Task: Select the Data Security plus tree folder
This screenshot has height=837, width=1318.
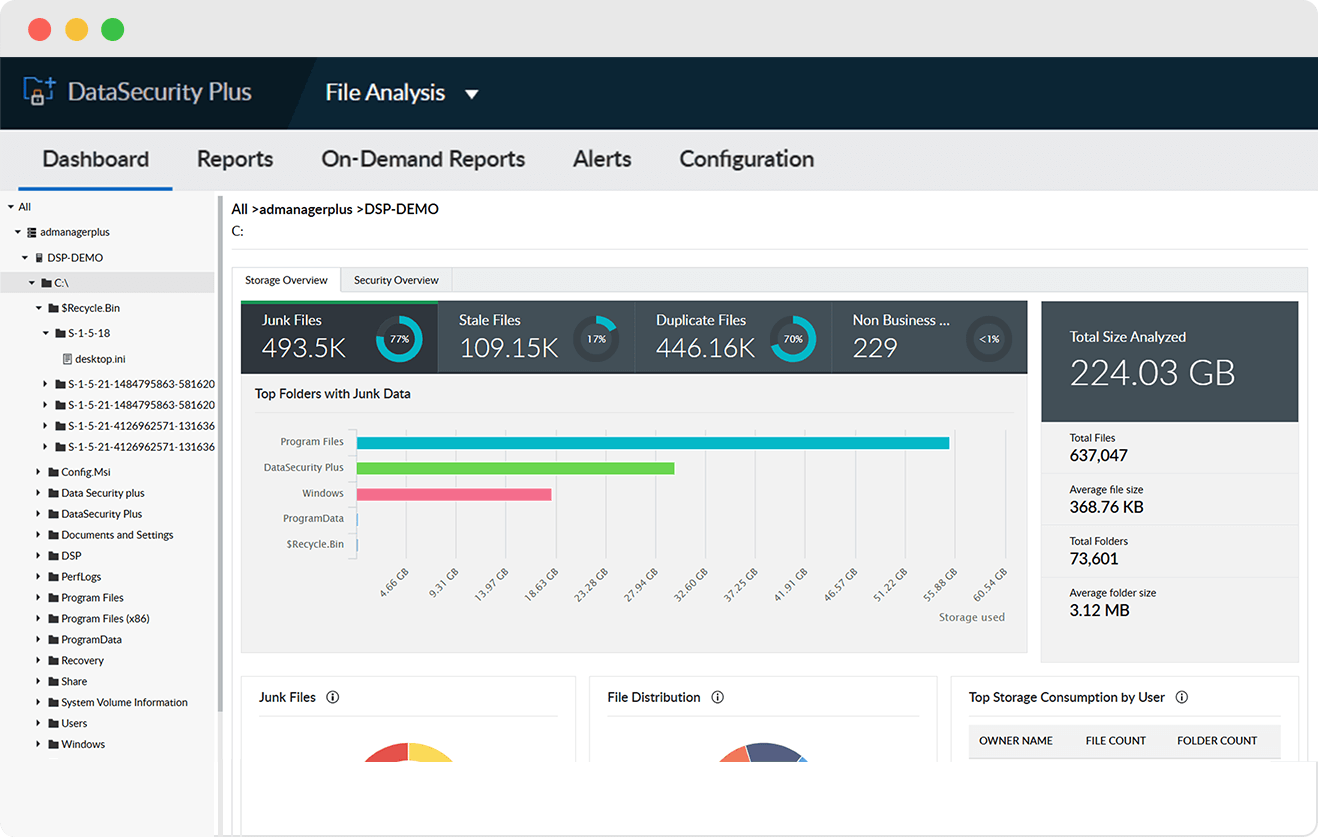Action: (103, 493)
